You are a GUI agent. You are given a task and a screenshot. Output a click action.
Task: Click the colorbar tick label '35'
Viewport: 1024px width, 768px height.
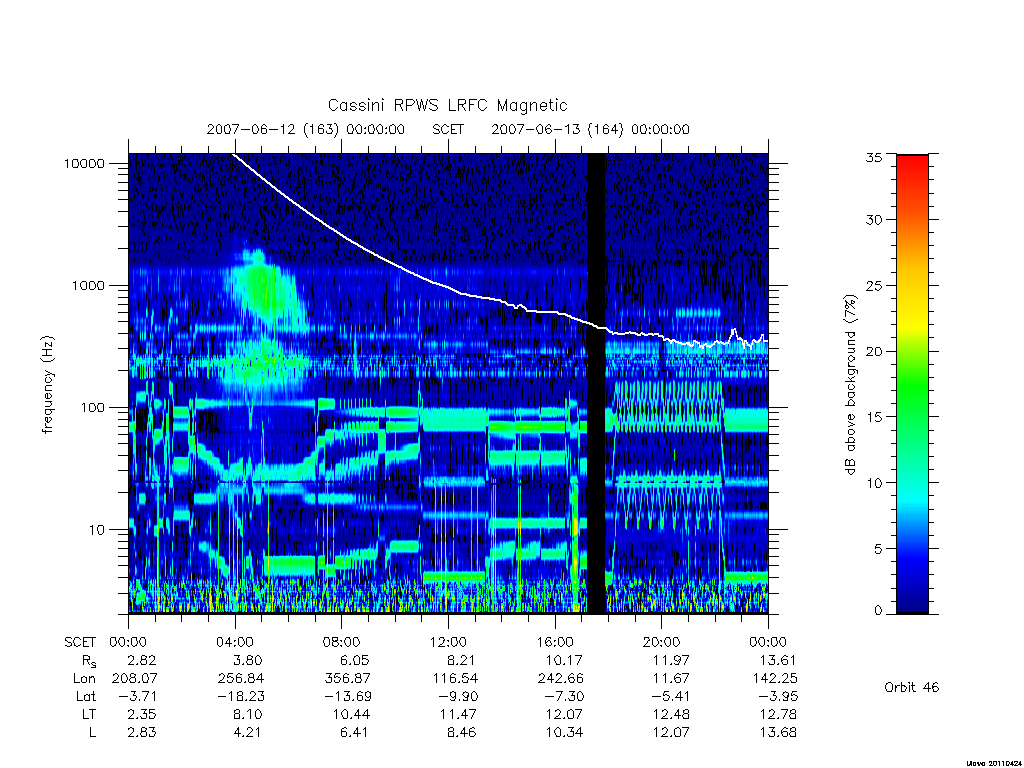tap(873, 157)
